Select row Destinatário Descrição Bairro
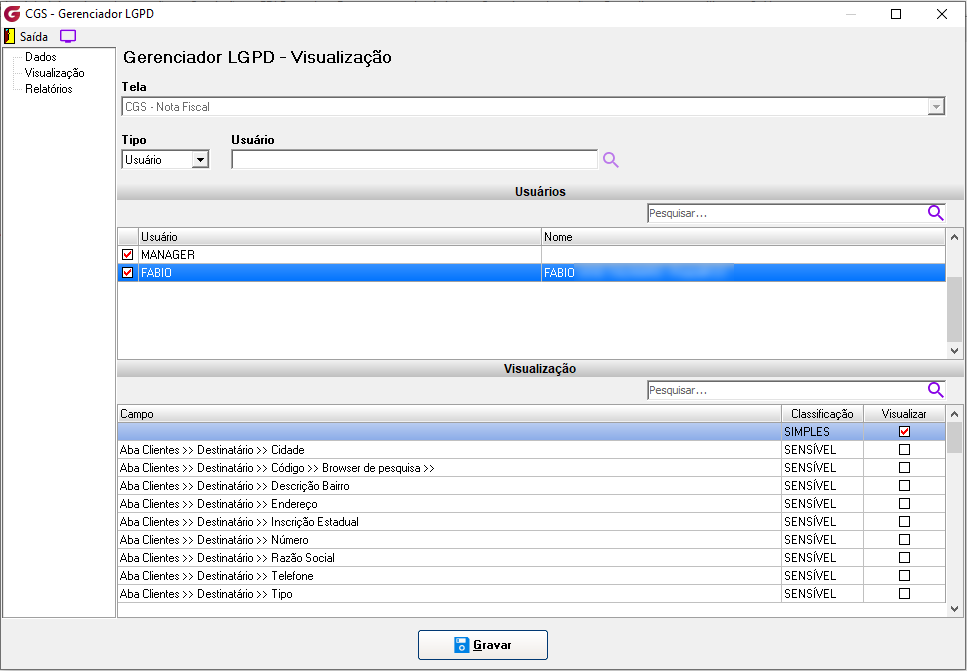This screenshot has height=671, width=967. 532,485
